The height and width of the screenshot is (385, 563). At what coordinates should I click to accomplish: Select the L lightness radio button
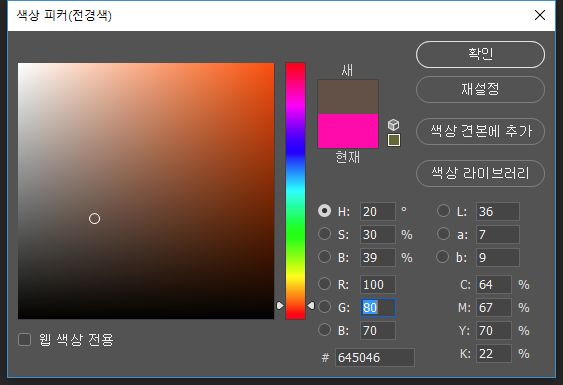(443, 211)
